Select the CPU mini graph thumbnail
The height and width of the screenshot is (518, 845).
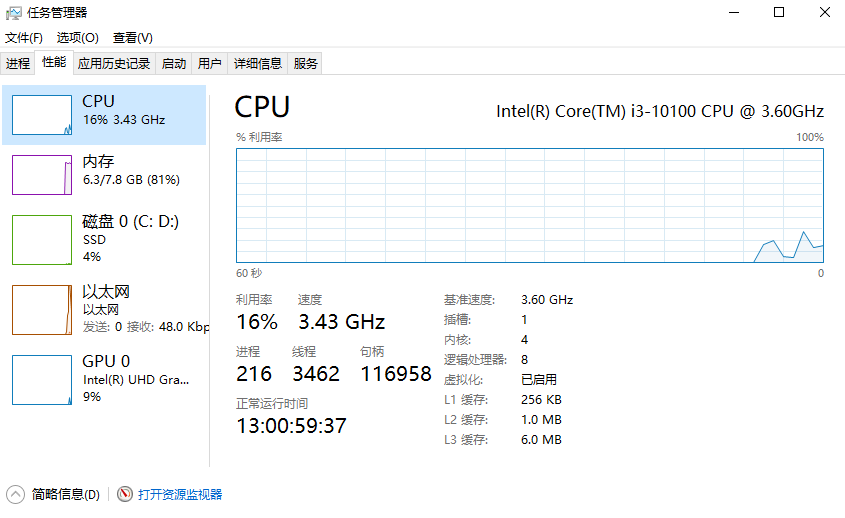coord(42,115)
